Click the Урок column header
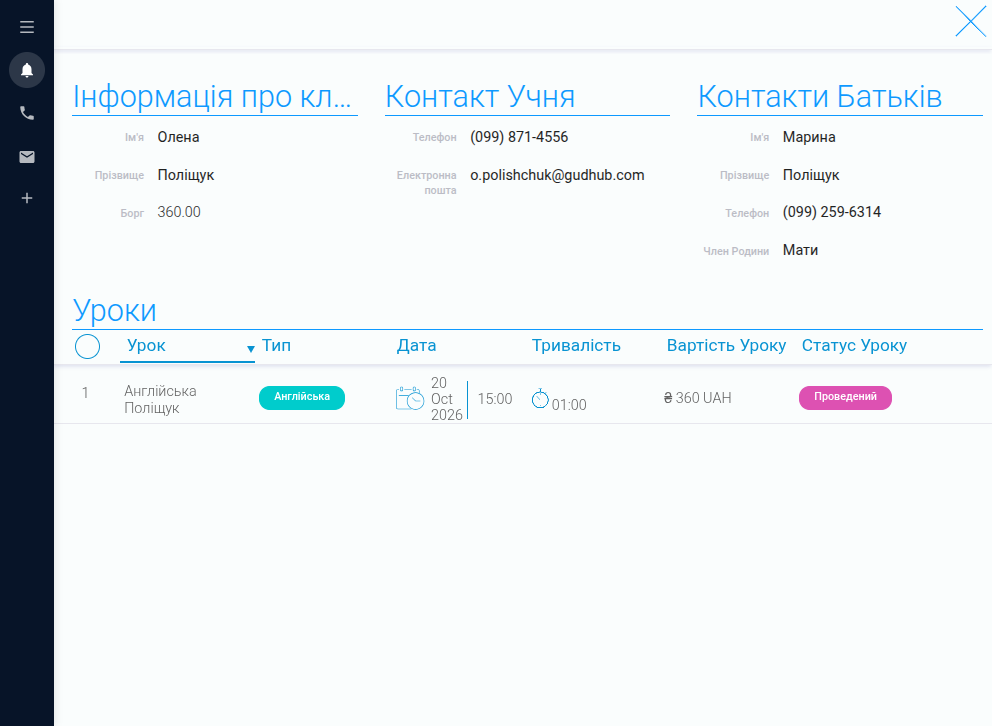The image size is (992, 726). [x=146, y=345]
